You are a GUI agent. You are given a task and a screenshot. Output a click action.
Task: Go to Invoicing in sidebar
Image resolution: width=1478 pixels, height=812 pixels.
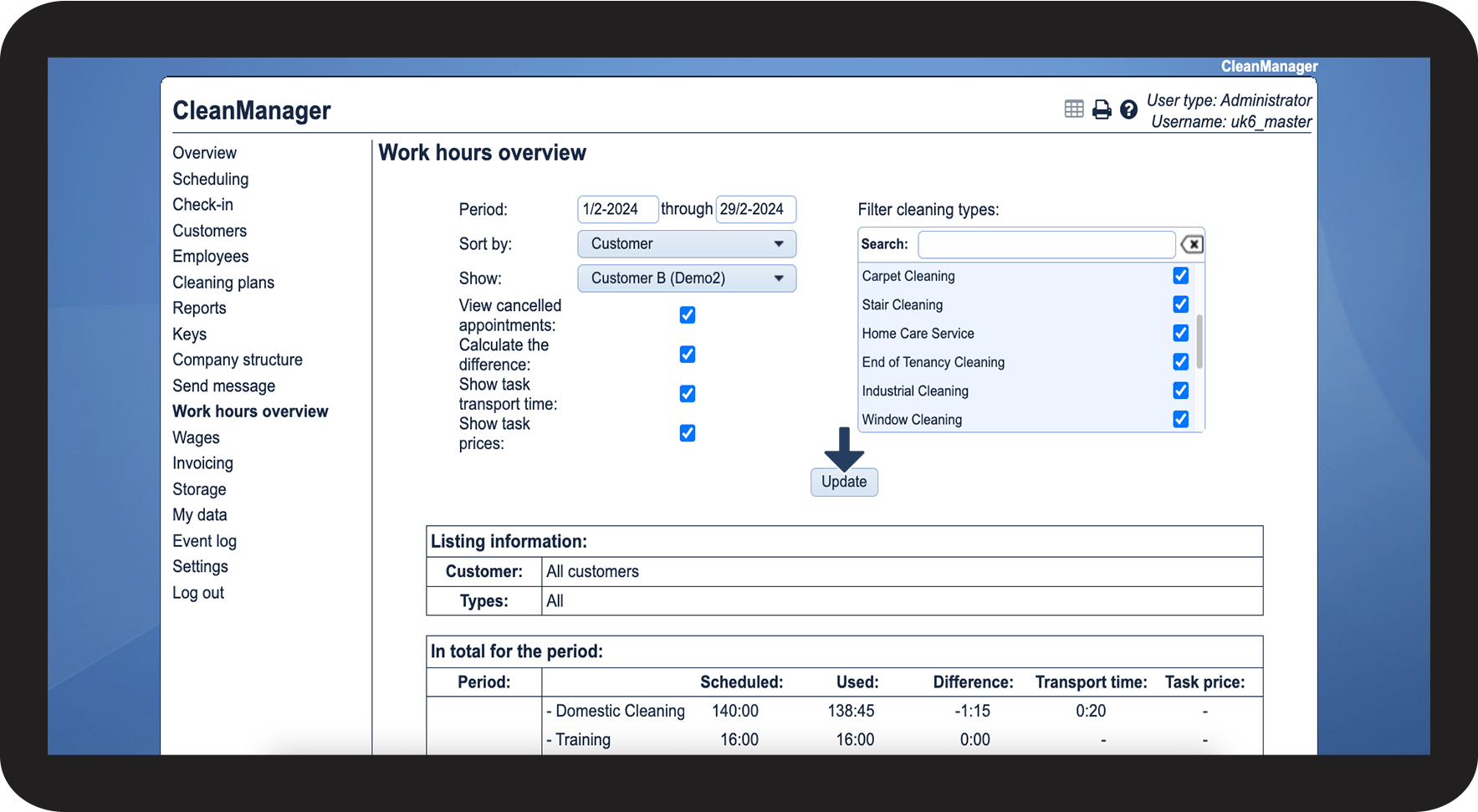click(202, 463)
